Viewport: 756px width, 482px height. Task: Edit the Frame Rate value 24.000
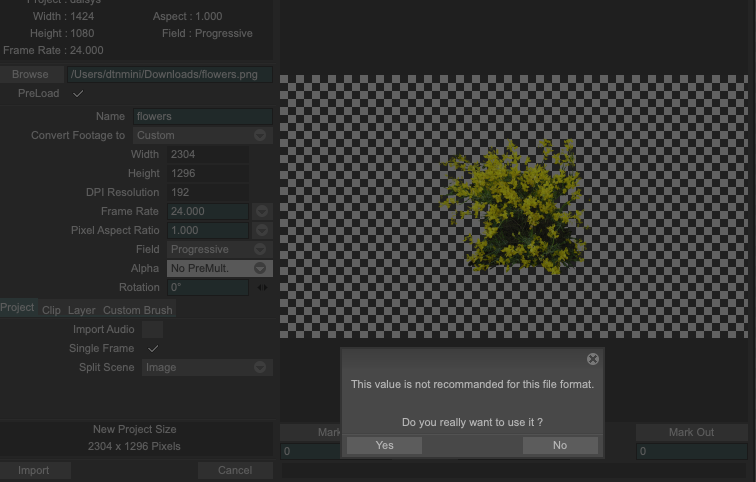(208, 211)
